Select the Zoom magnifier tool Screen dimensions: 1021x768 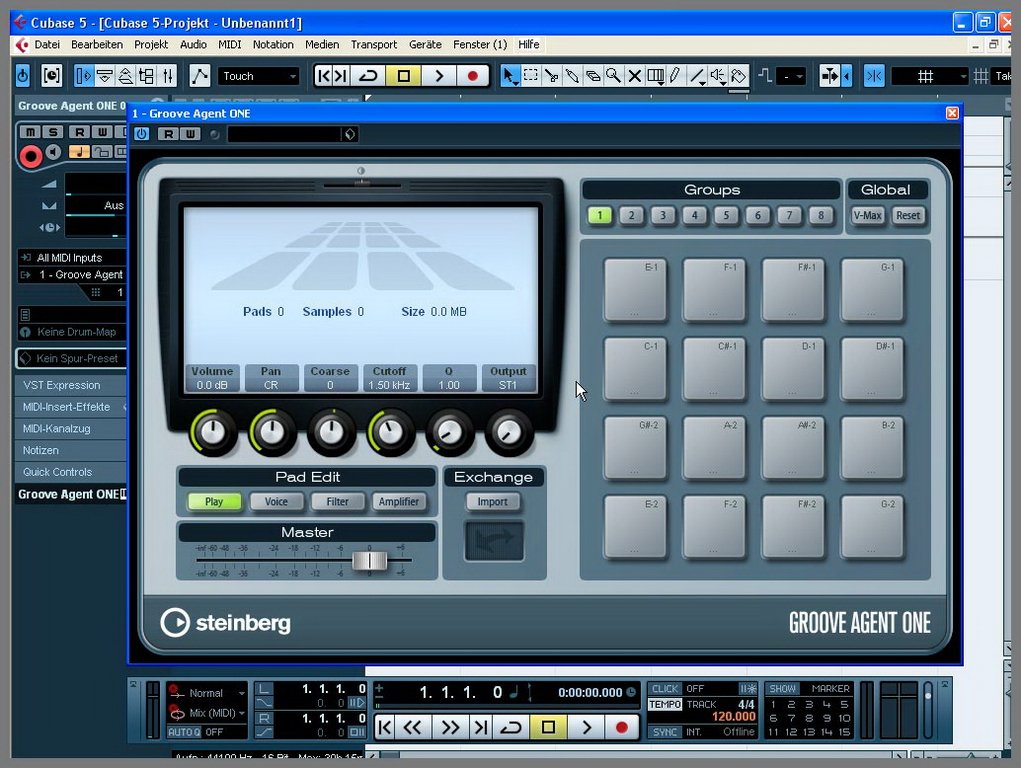pos(613,76)
